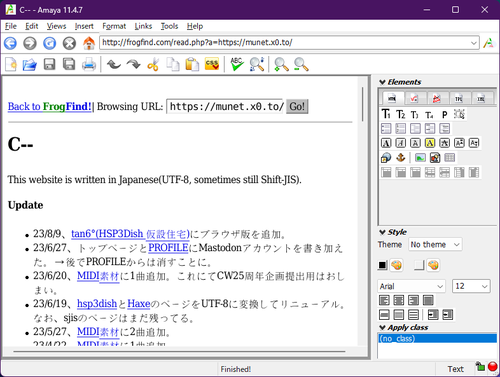
Task: Toggle yellow highlighted A style
Action: tap(430, 143)
